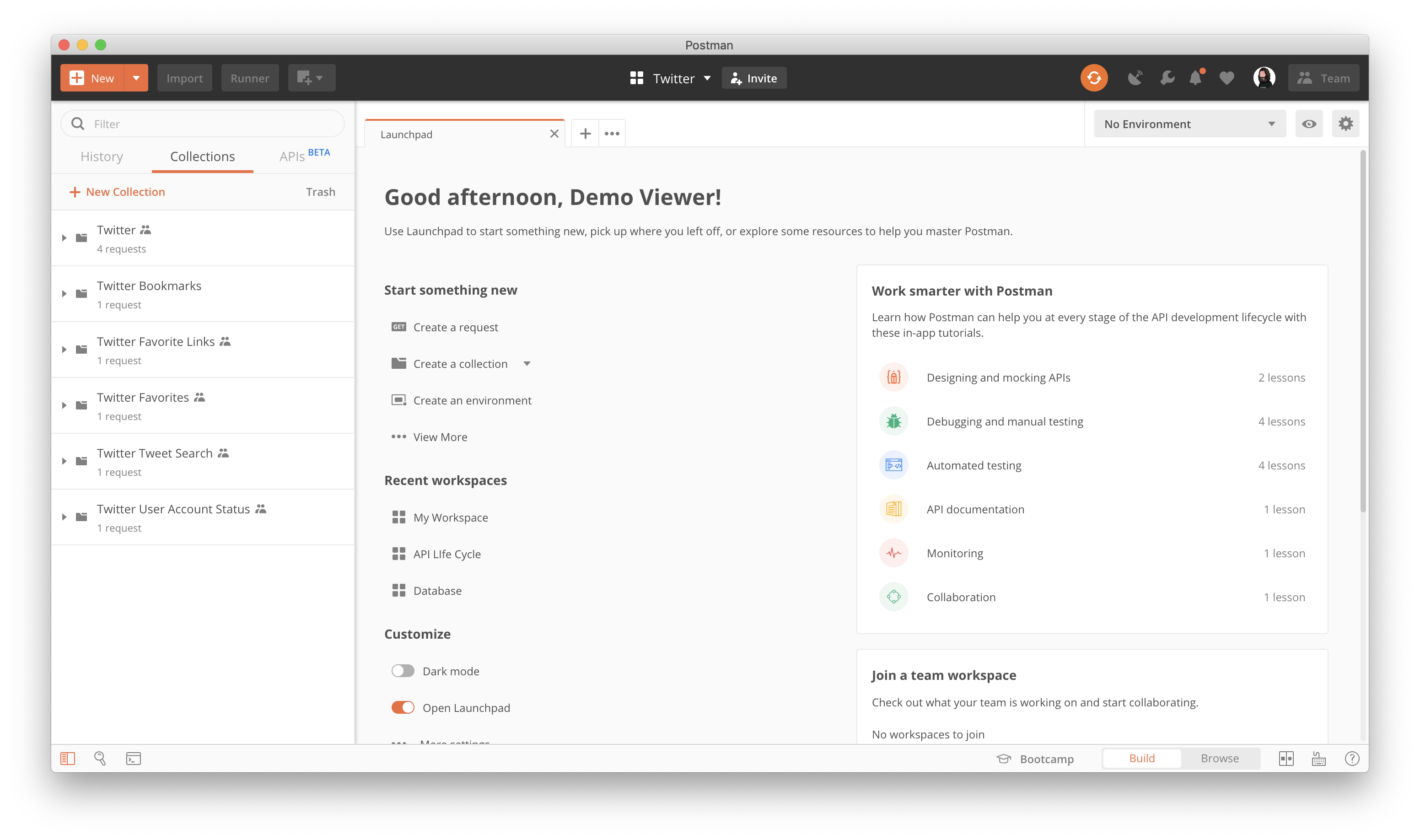The height and width of the screenshot is (840, 1420).
Task: Click the Automated testing icon
Action: click(x=893, y=465)
